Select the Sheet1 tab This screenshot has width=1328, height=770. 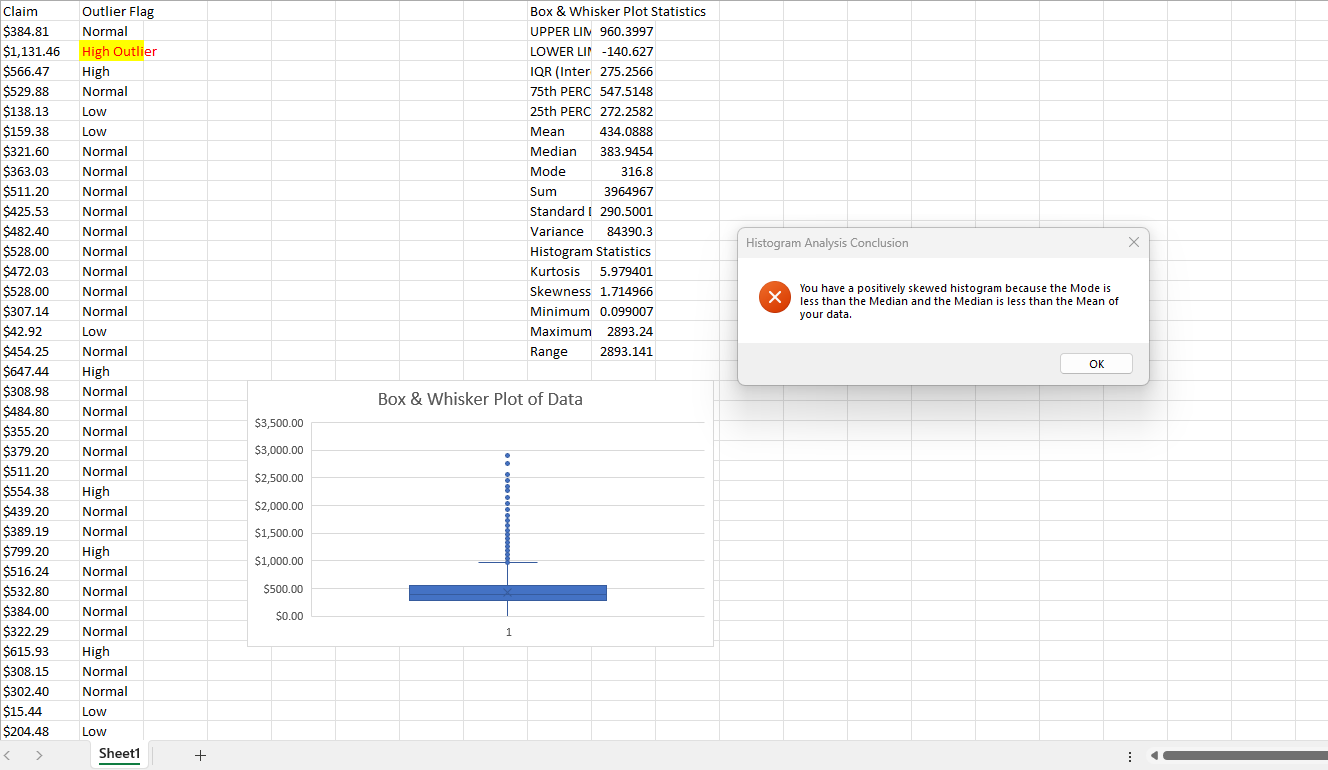click(120, 754)
